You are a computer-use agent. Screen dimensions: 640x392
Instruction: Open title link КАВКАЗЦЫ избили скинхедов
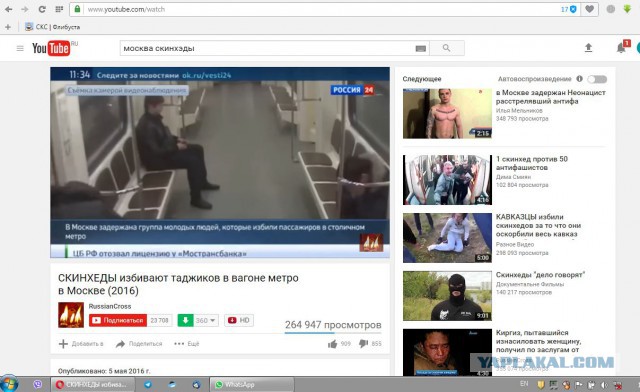[538, 225]
